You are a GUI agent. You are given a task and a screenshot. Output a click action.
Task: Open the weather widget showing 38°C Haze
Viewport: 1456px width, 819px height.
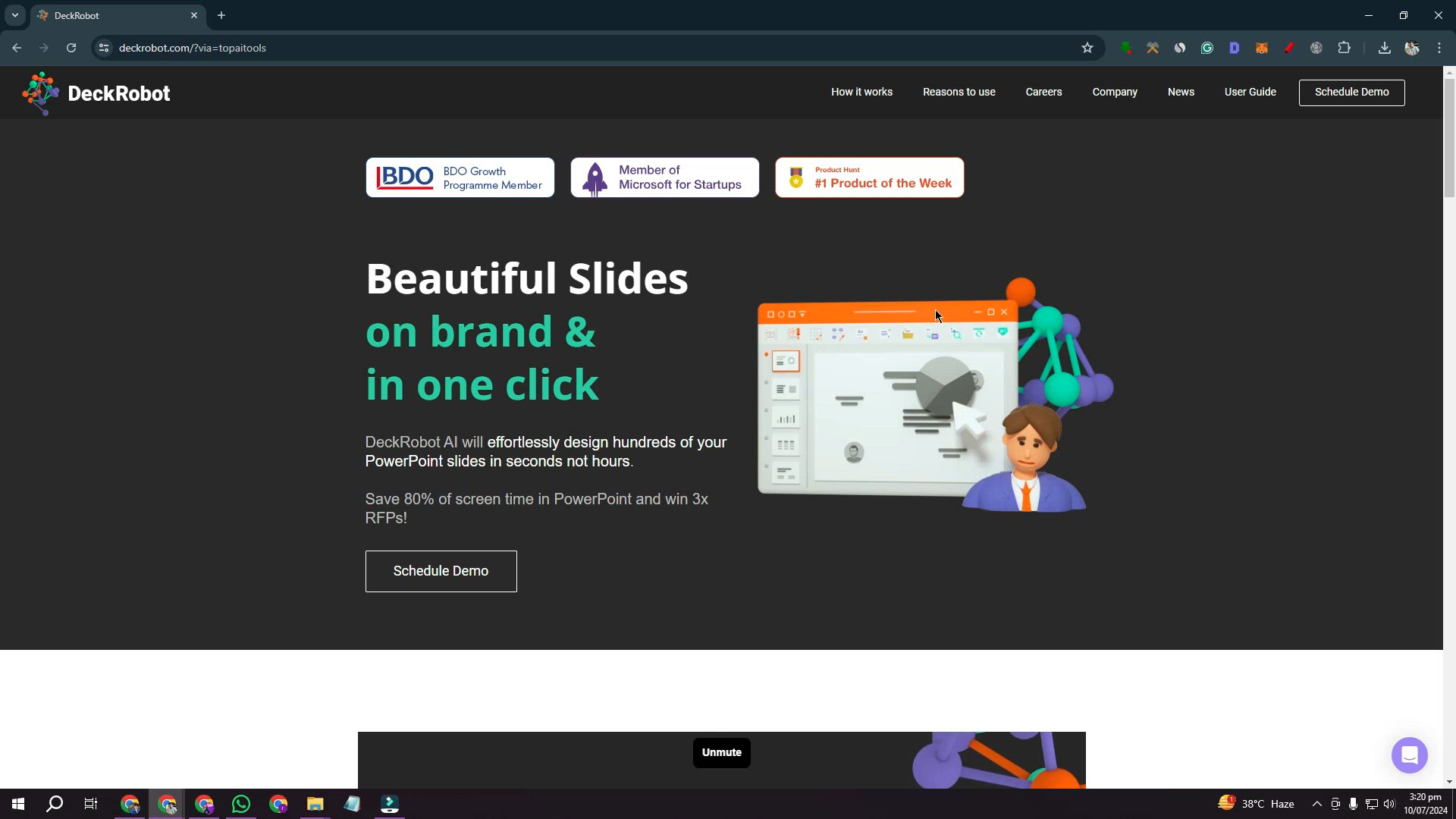coord(1256,804)
